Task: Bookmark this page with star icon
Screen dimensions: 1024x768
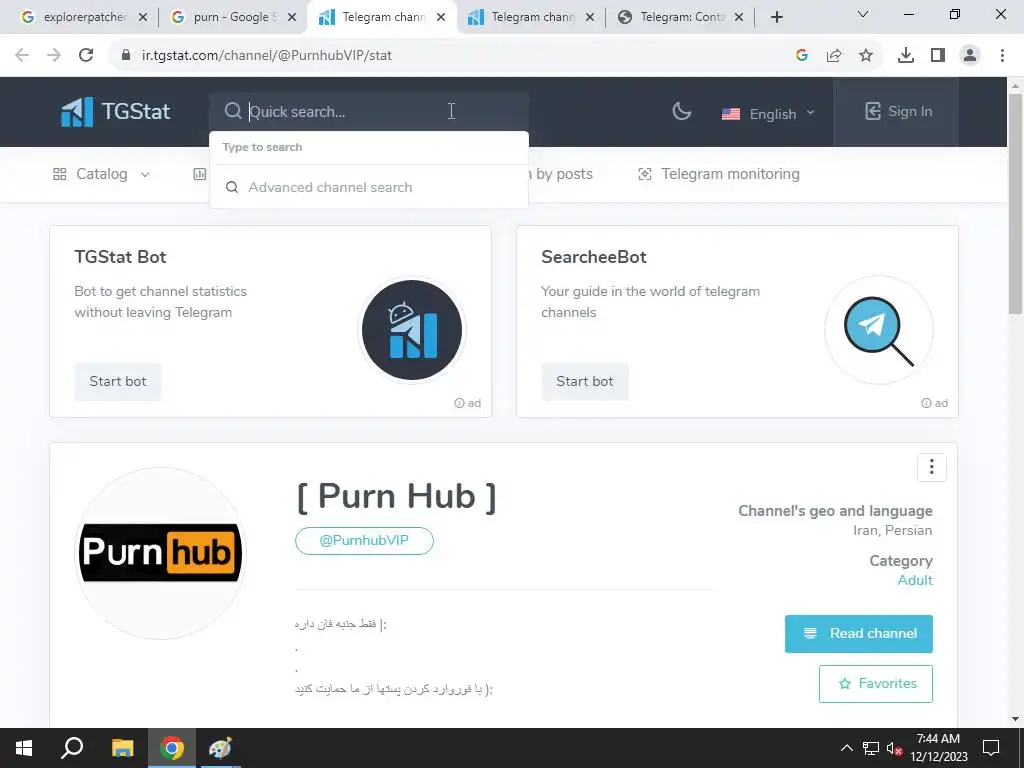Action: point(866,56)
